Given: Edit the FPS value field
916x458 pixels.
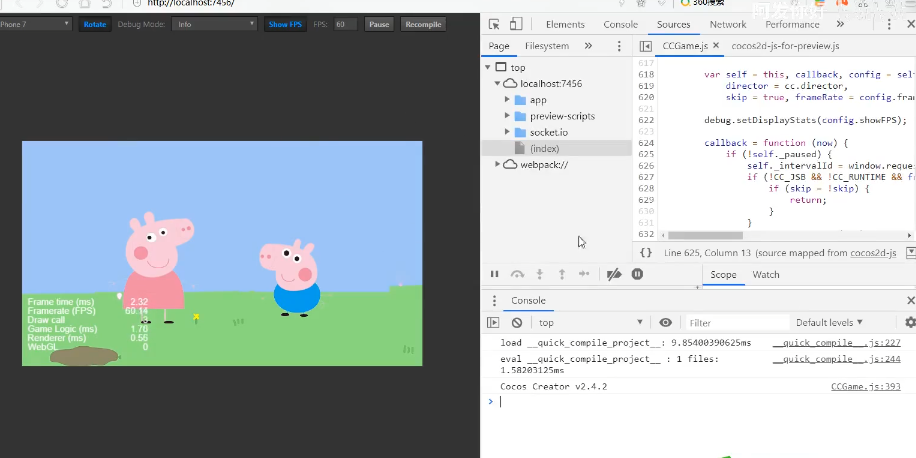Looking at the screenshot, I should click(x=345, y=25).
